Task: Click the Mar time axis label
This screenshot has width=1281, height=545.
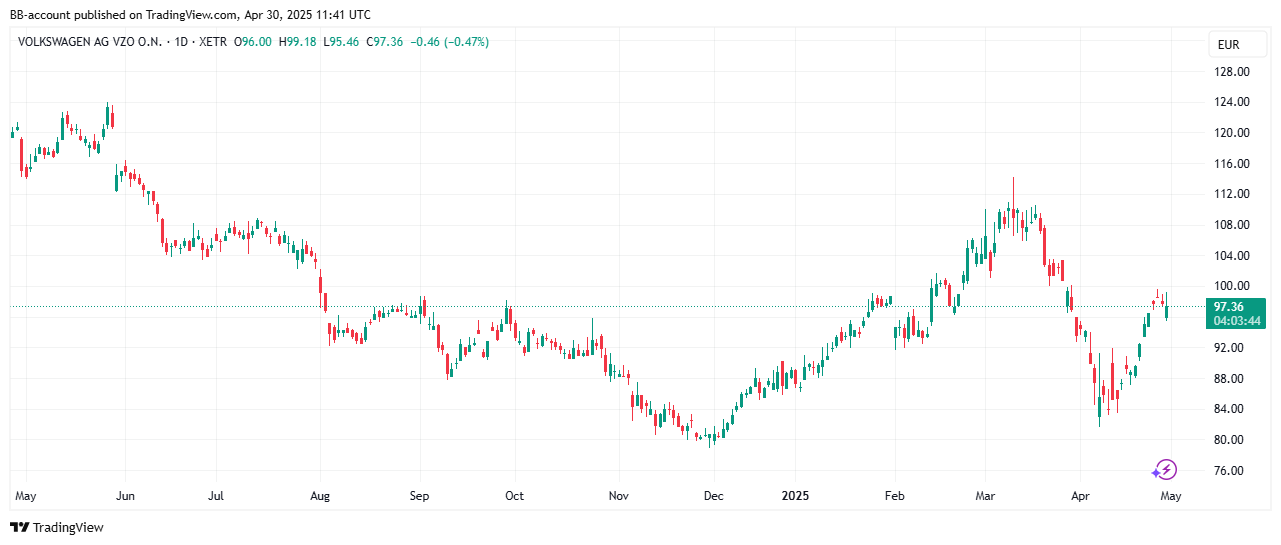Action: (x=985, y=496)
